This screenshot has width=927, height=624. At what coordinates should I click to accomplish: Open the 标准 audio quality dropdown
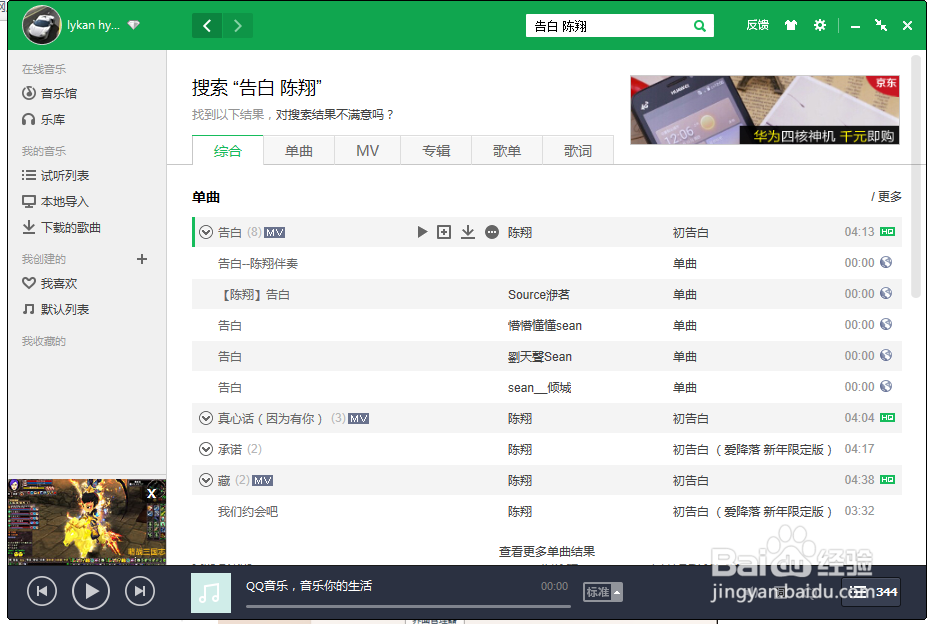point(602,592)
